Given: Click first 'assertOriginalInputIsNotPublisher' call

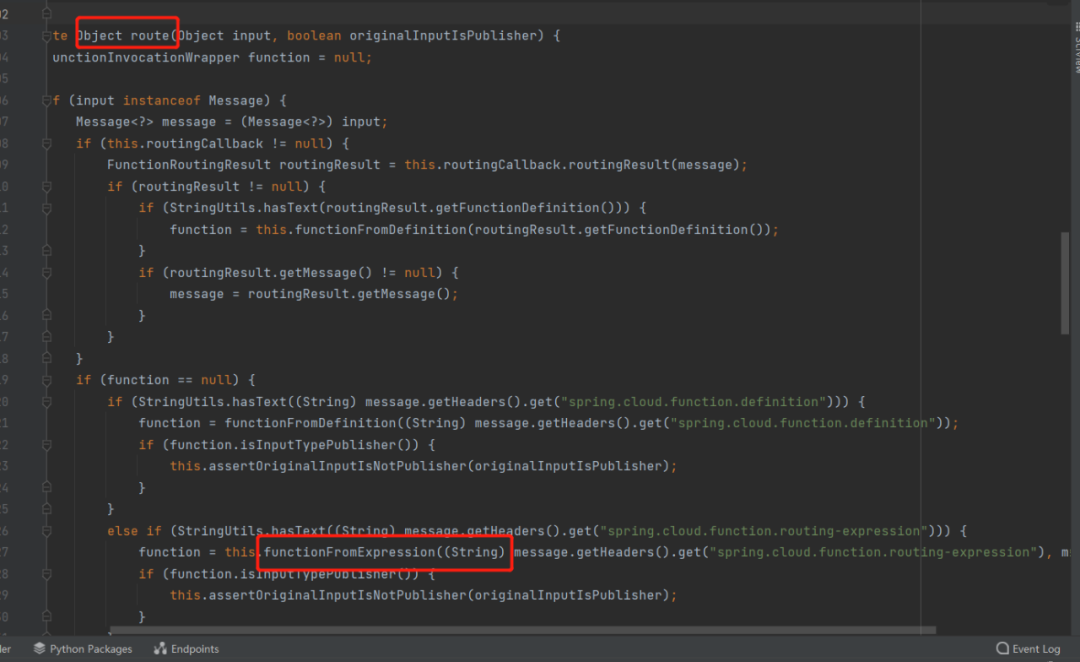Looking at the screenshot, I should pyautogui.click(x=338, y=466).
